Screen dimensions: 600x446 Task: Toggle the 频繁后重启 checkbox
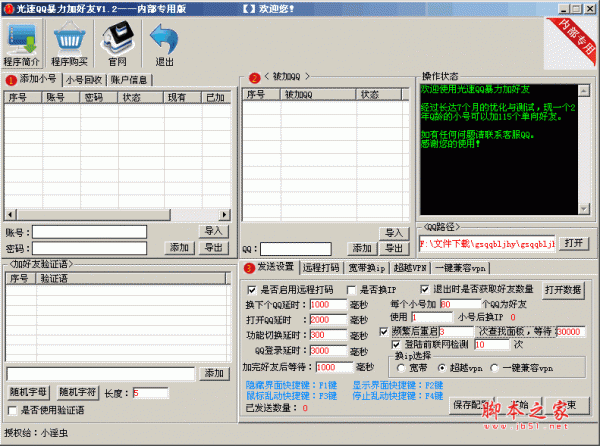pyautogui.click(x=384, y=331)
